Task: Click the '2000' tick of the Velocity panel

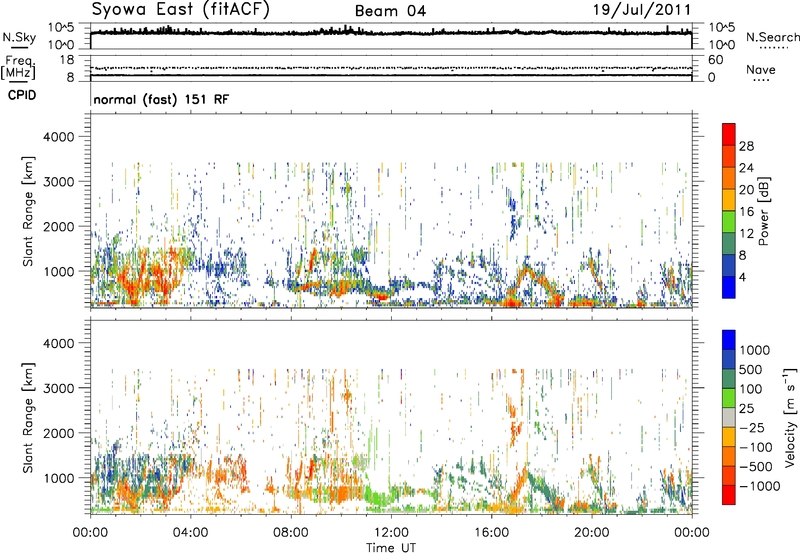Action: (58, 434)
